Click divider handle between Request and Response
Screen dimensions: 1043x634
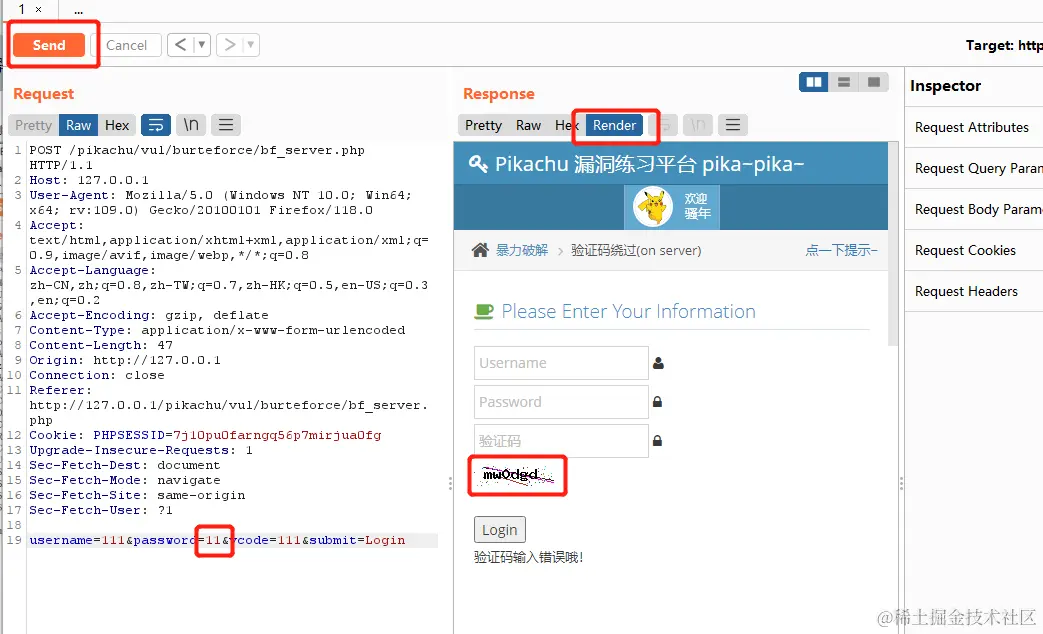[450, 484]
